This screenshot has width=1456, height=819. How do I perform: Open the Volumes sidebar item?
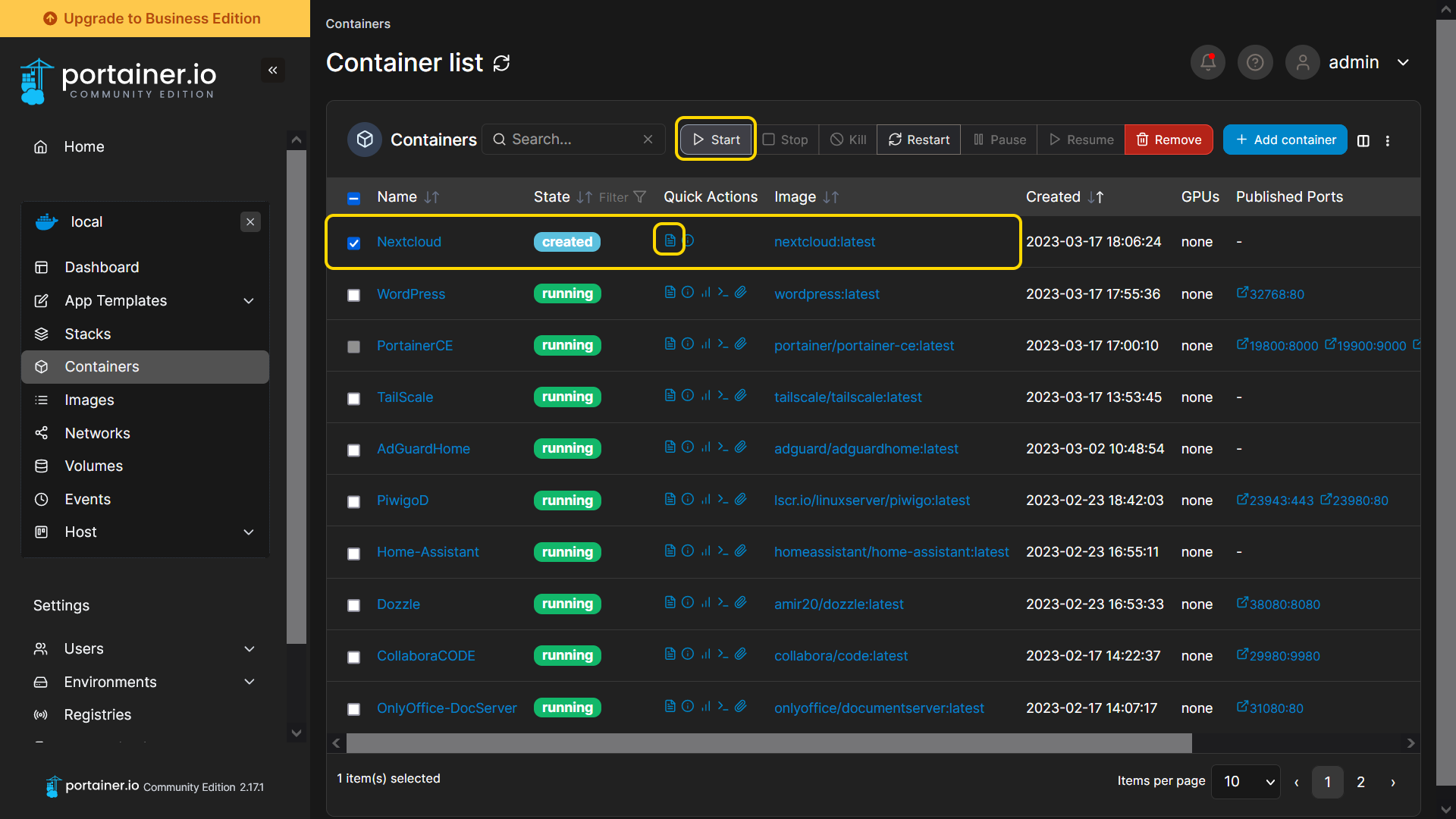[93, 466]
